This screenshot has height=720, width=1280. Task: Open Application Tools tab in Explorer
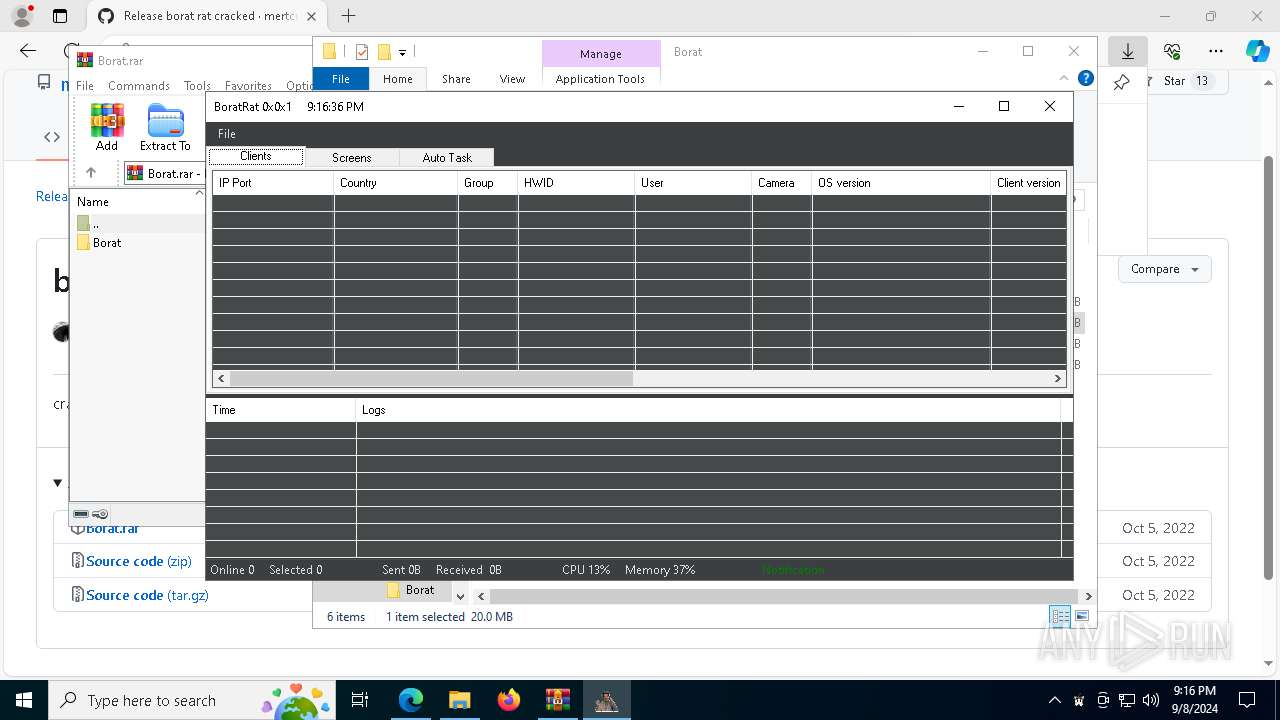pos(600,79)
